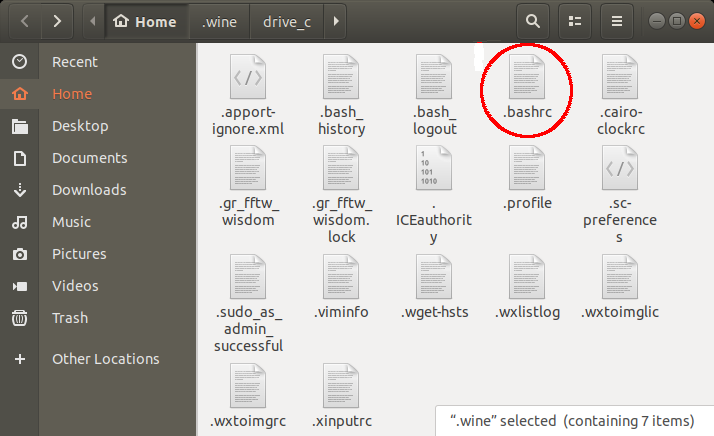714x436 pixels.
Task: Select the Pictures camera icon in sidebar
Action: [20, 254]
